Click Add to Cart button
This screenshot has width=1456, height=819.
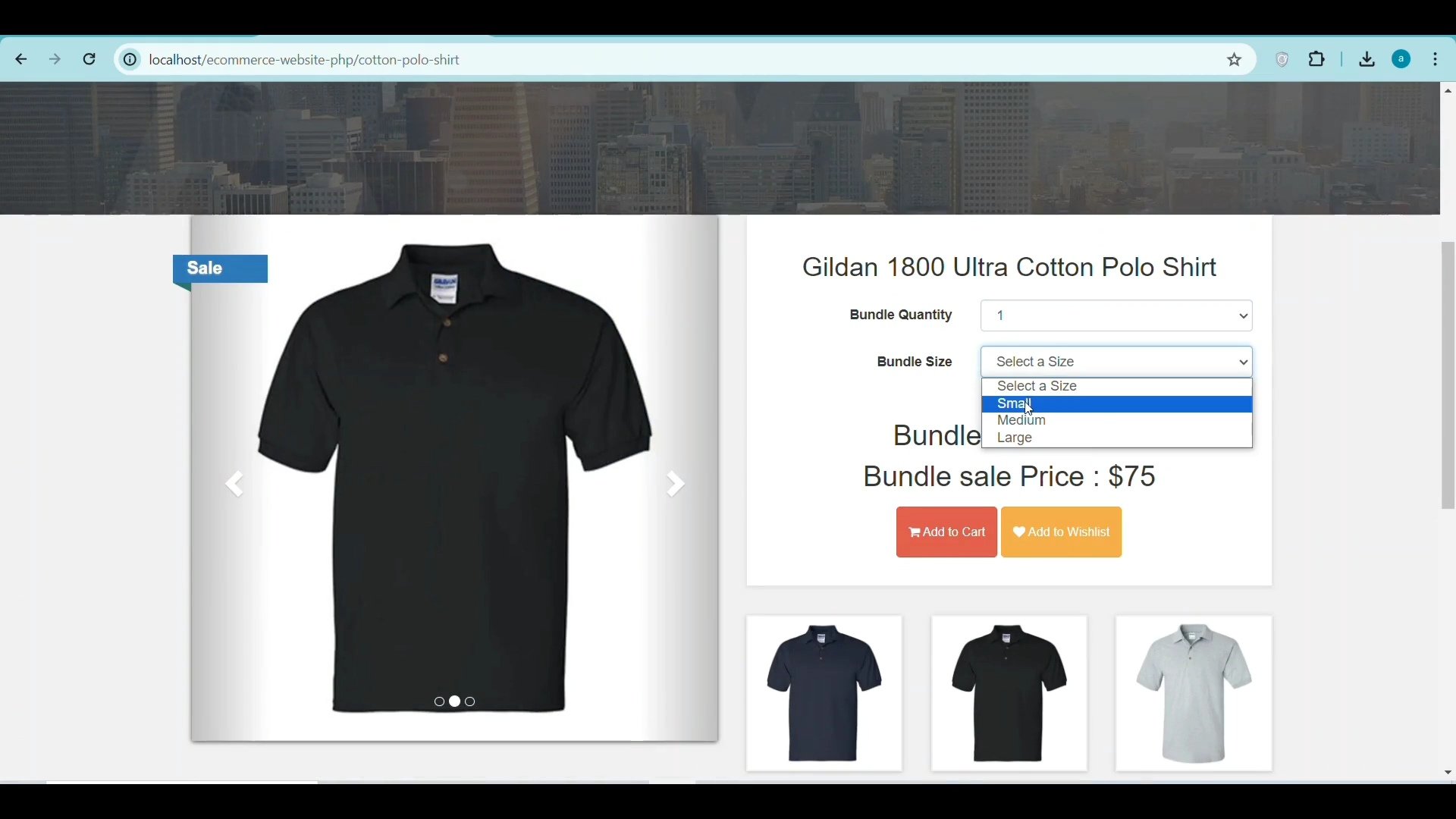coord(946,532)
